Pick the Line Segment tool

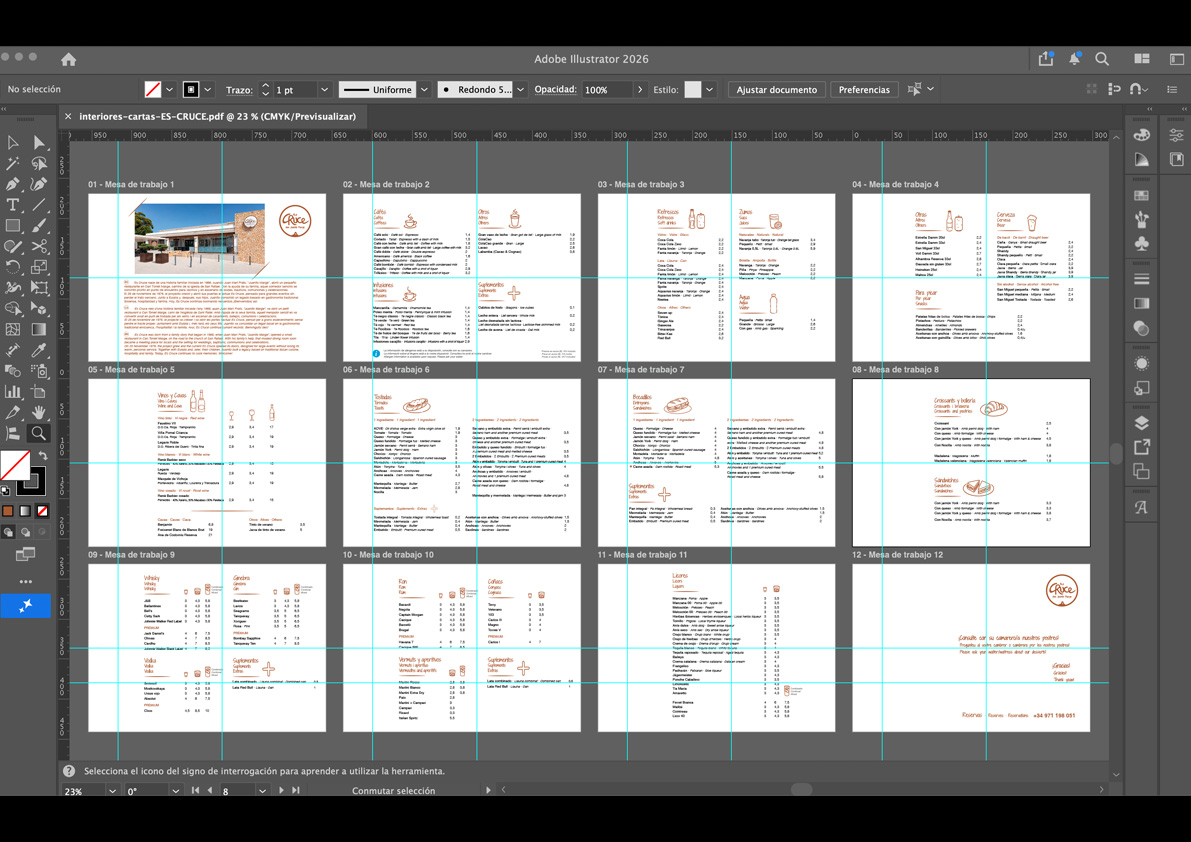[x=39, y=205]
